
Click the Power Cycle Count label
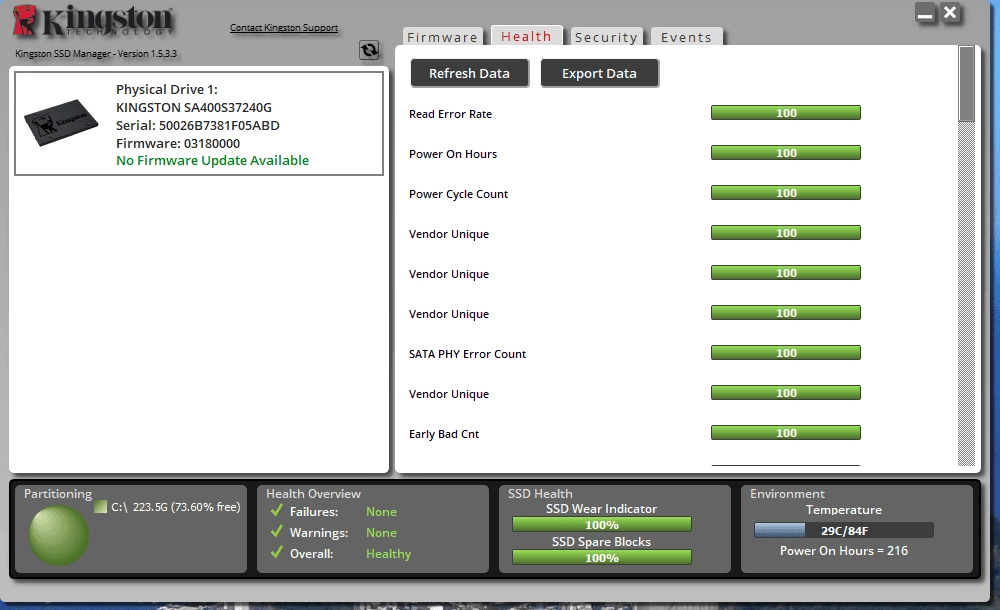[x=459, y=194]
